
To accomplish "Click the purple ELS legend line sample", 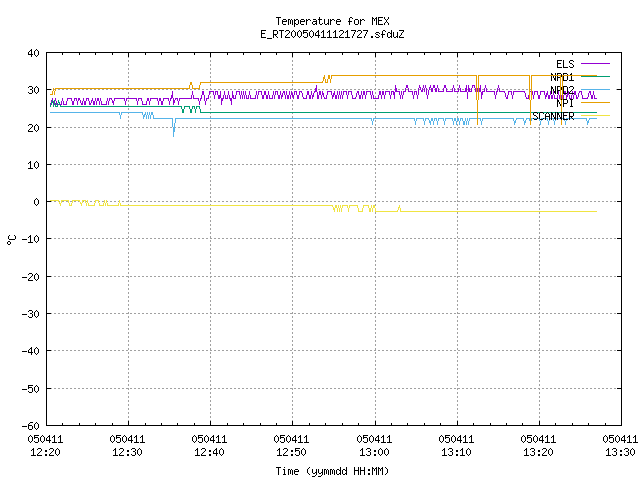I will [x=595, y=64].
